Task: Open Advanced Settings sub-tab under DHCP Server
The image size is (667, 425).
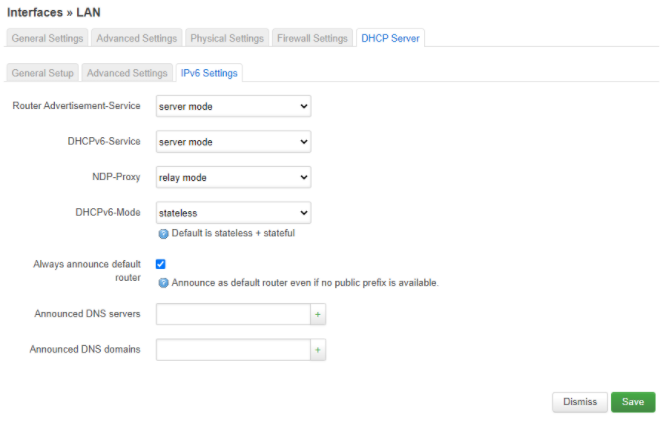Action: coord(127,73)
